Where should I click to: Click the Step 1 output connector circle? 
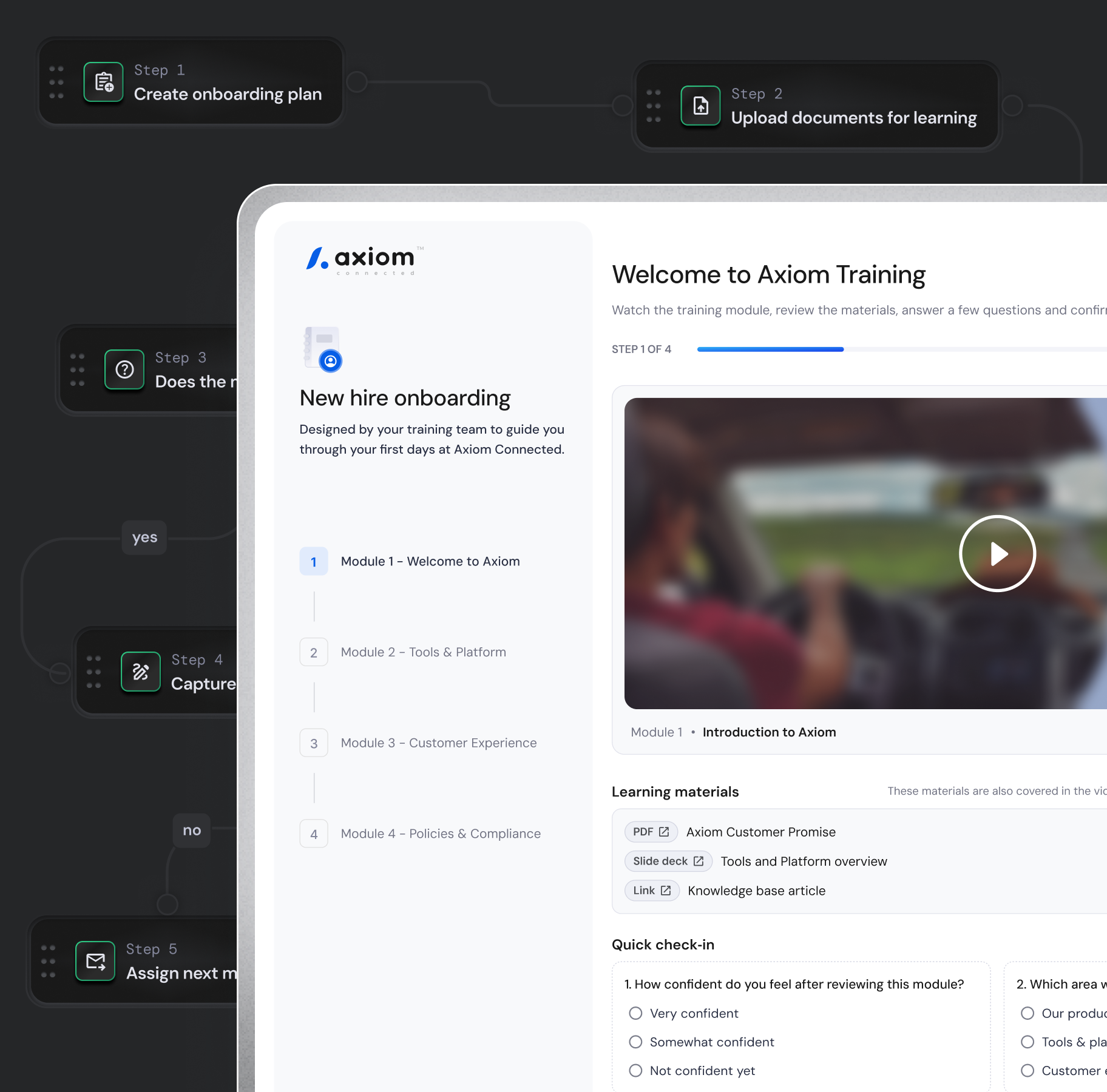tap(357, 82)
